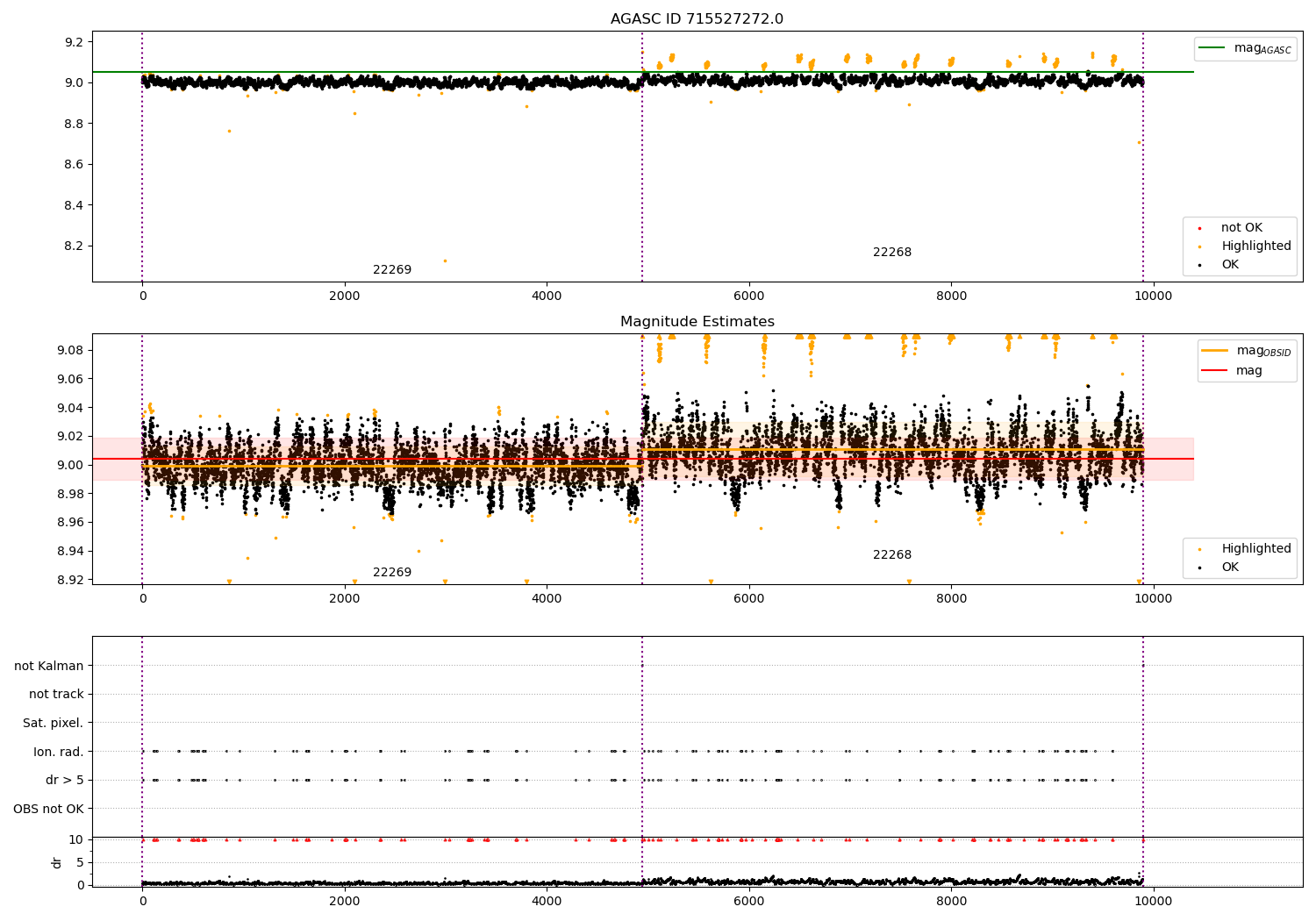Screen dimensions: 1316x921
Task: Click the 'Magnitude Estimates' subplot title
Action: click(x=697, y=322)
